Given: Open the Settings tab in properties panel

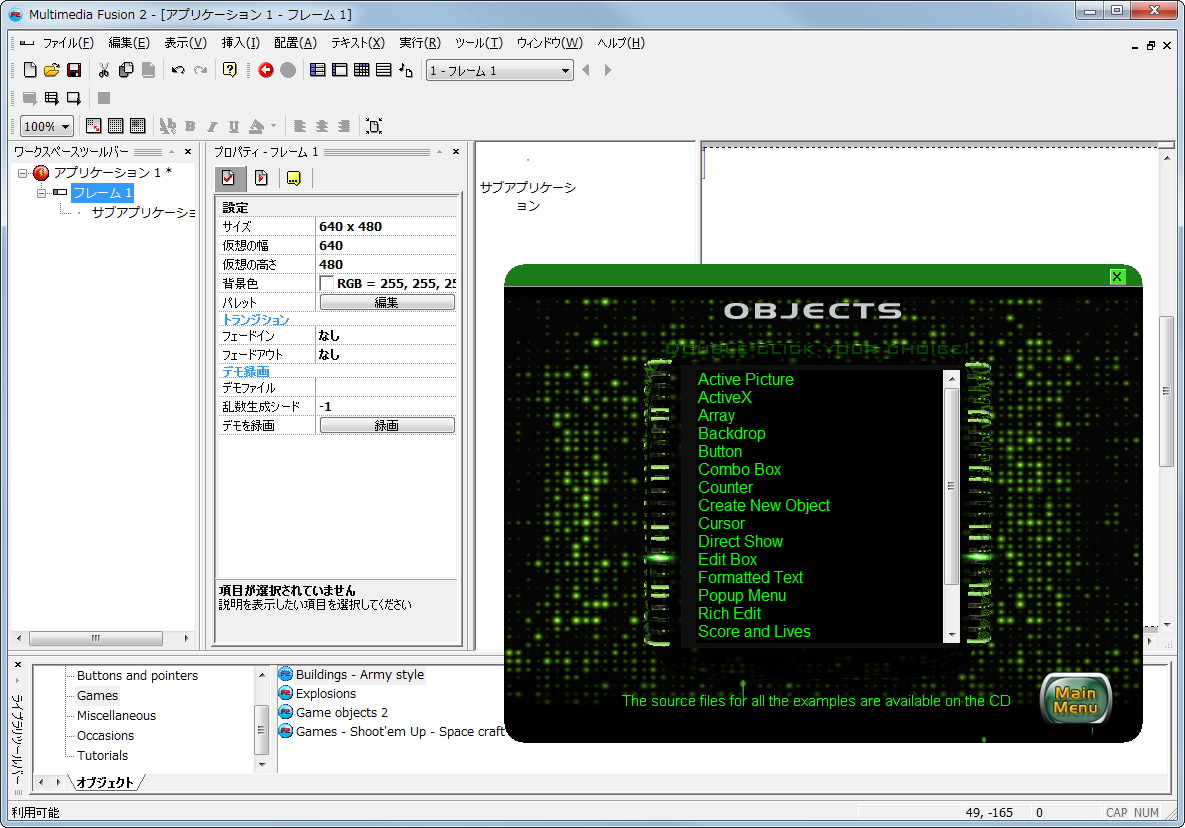Looking at the screenshot, I should (x=228, y=178).
